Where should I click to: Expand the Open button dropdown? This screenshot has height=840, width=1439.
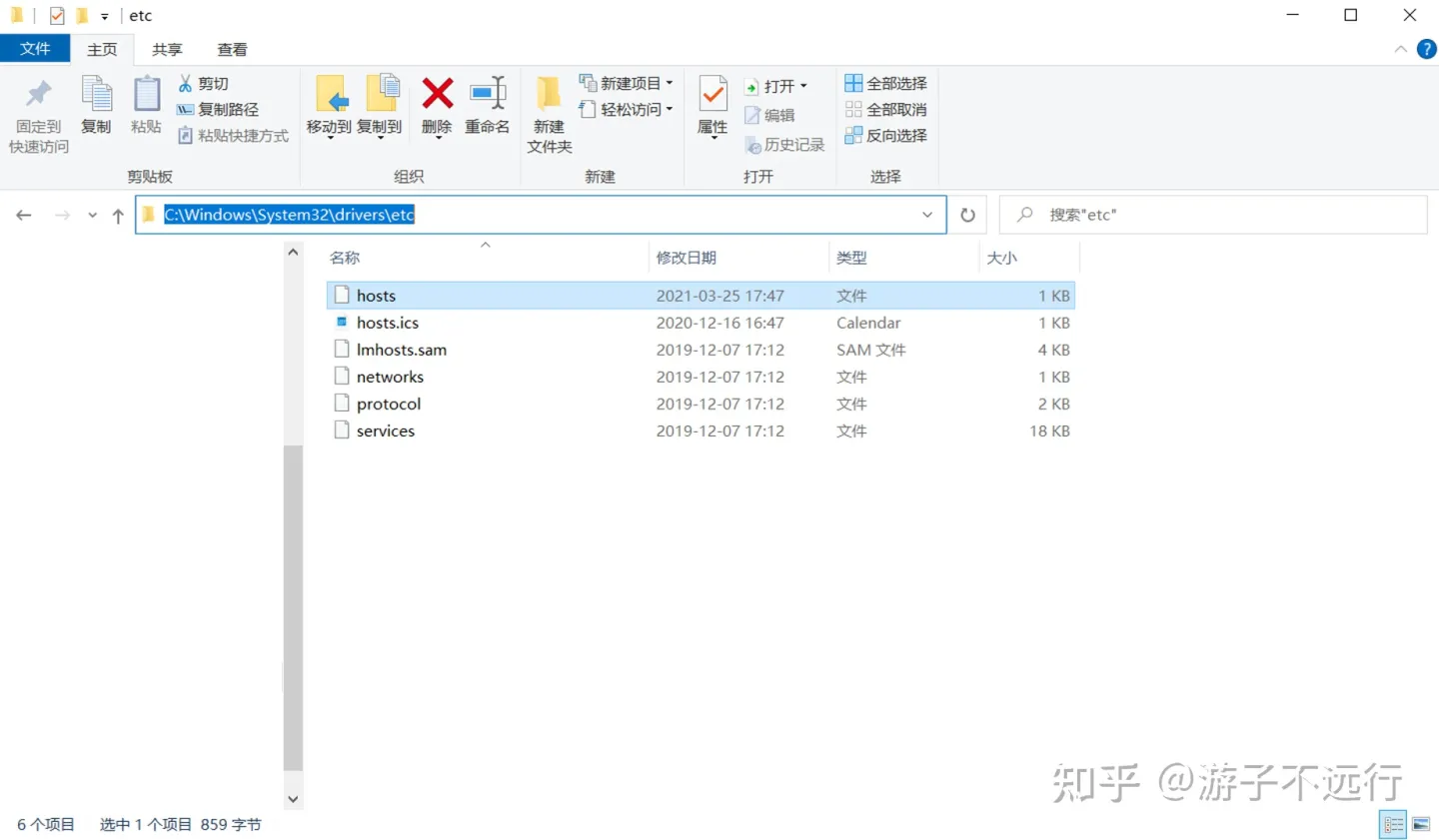(x=803, y=86)
